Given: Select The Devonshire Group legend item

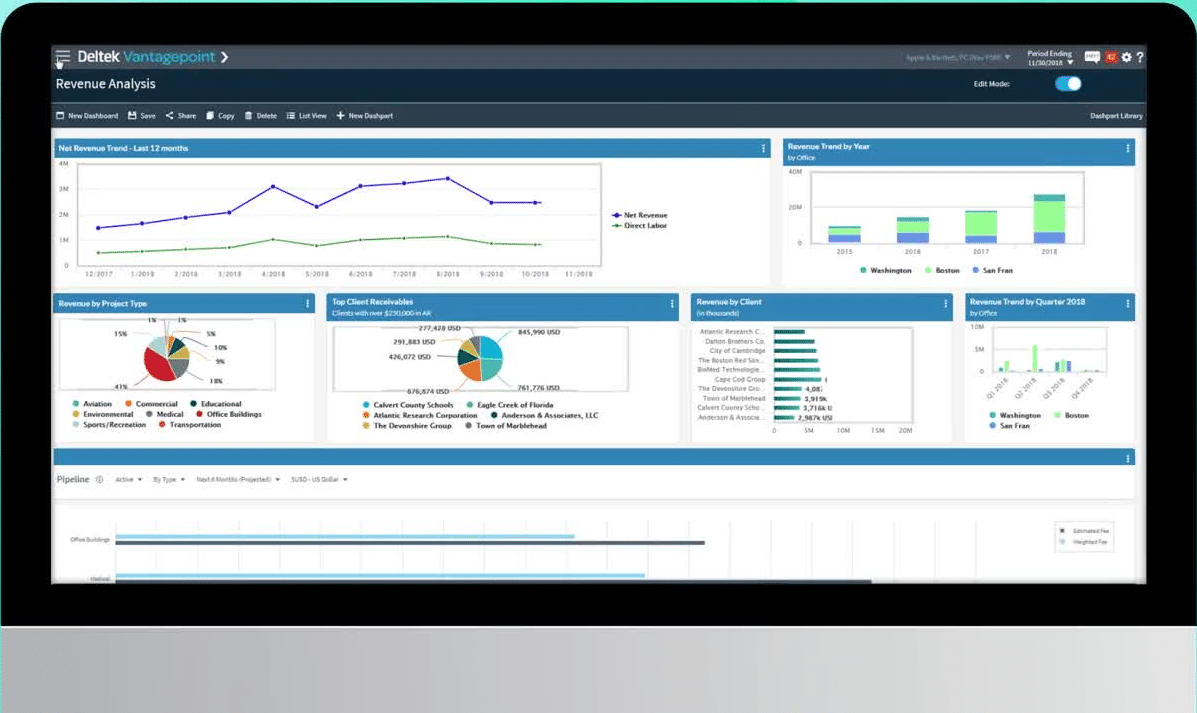Looking at the screenshot, I should coord(408,426).
